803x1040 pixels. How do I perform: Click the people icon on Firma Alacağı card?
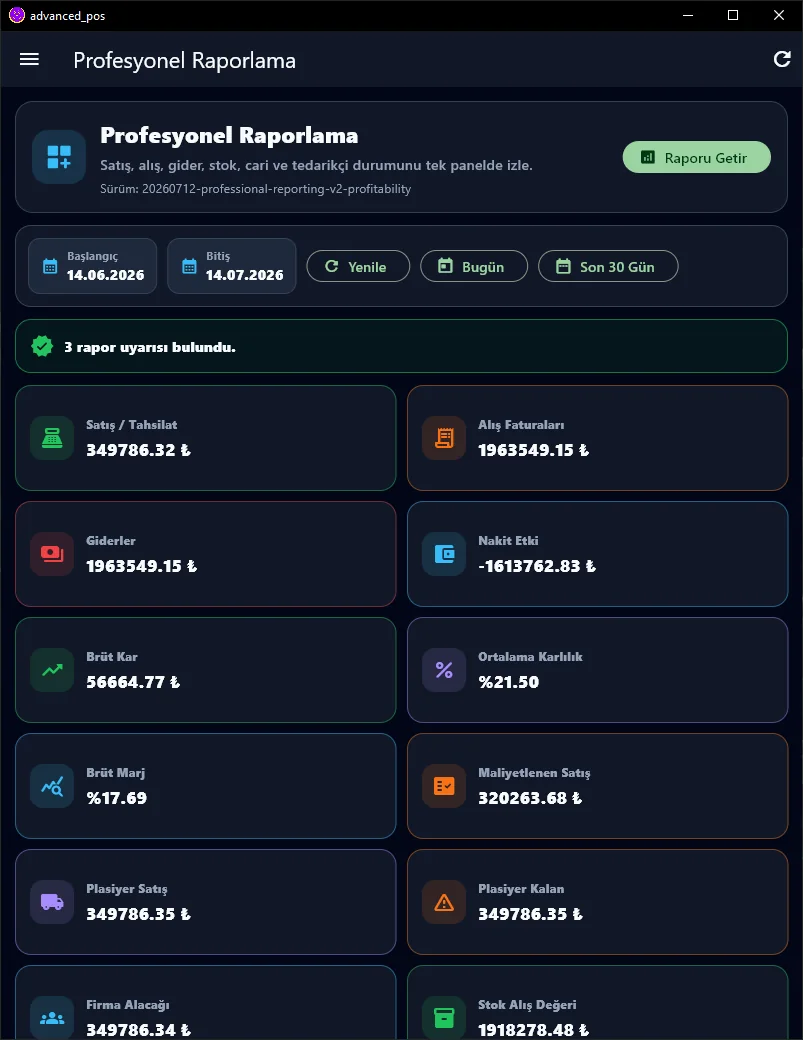[52, 1018]
